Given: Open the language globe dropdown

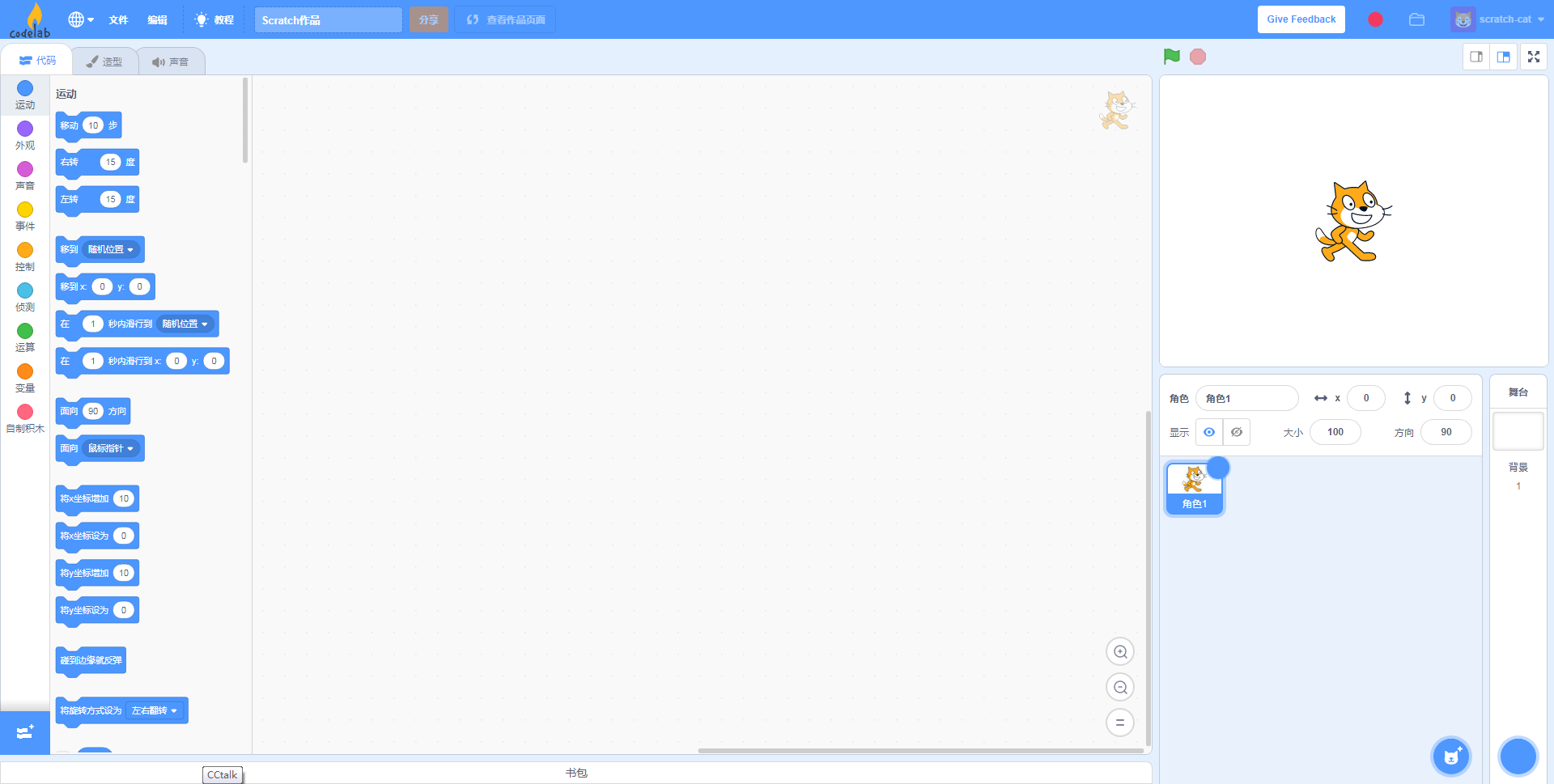Looking at the screenshot, I should pyautogui.click(x=81, y=19).
